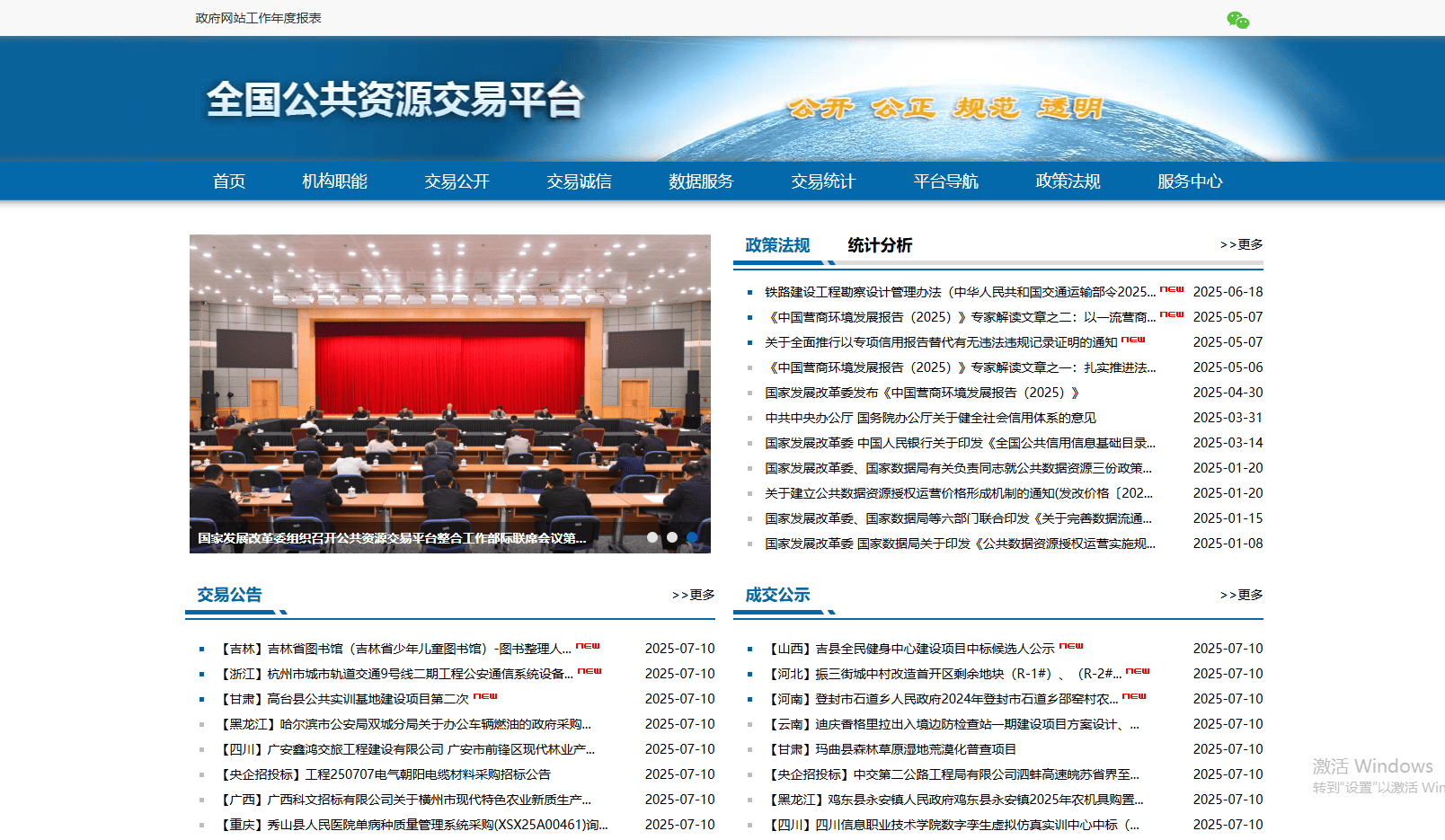Open 山西吉县全民健身中心 result notice

pos(909,649)
